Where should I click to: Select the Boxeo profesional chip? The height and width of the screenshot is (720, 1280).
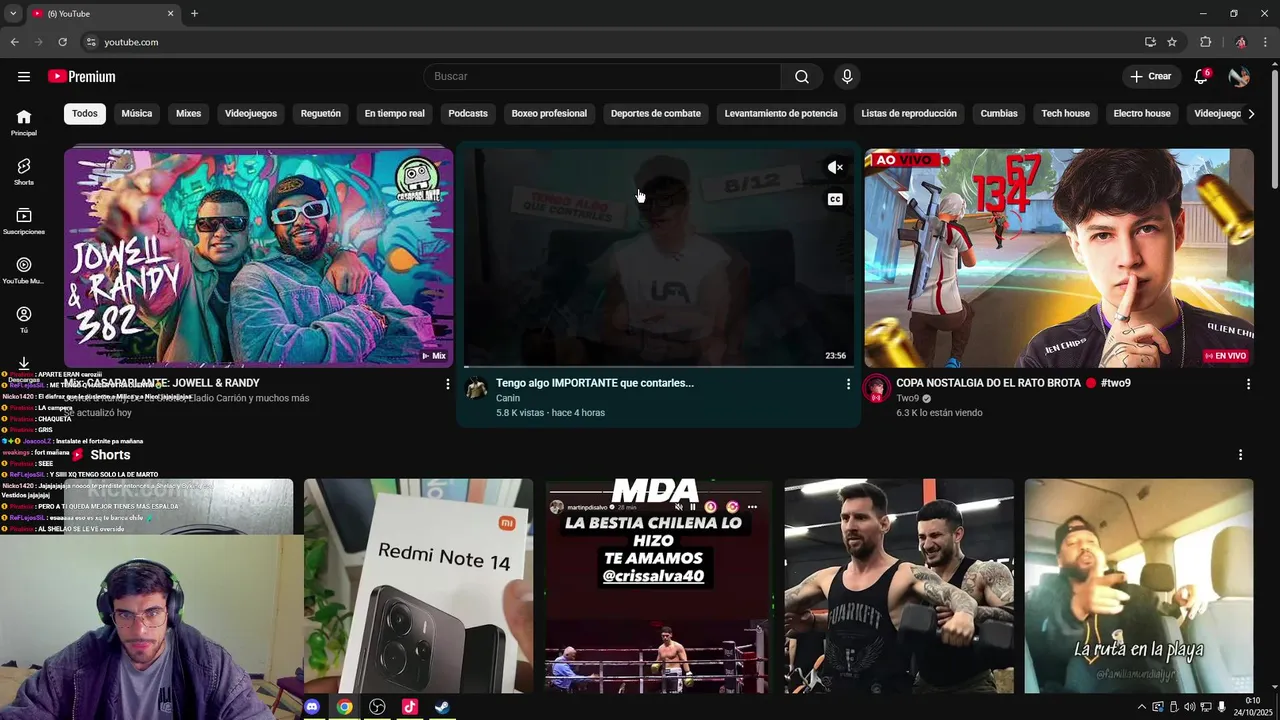click(549, 114)
